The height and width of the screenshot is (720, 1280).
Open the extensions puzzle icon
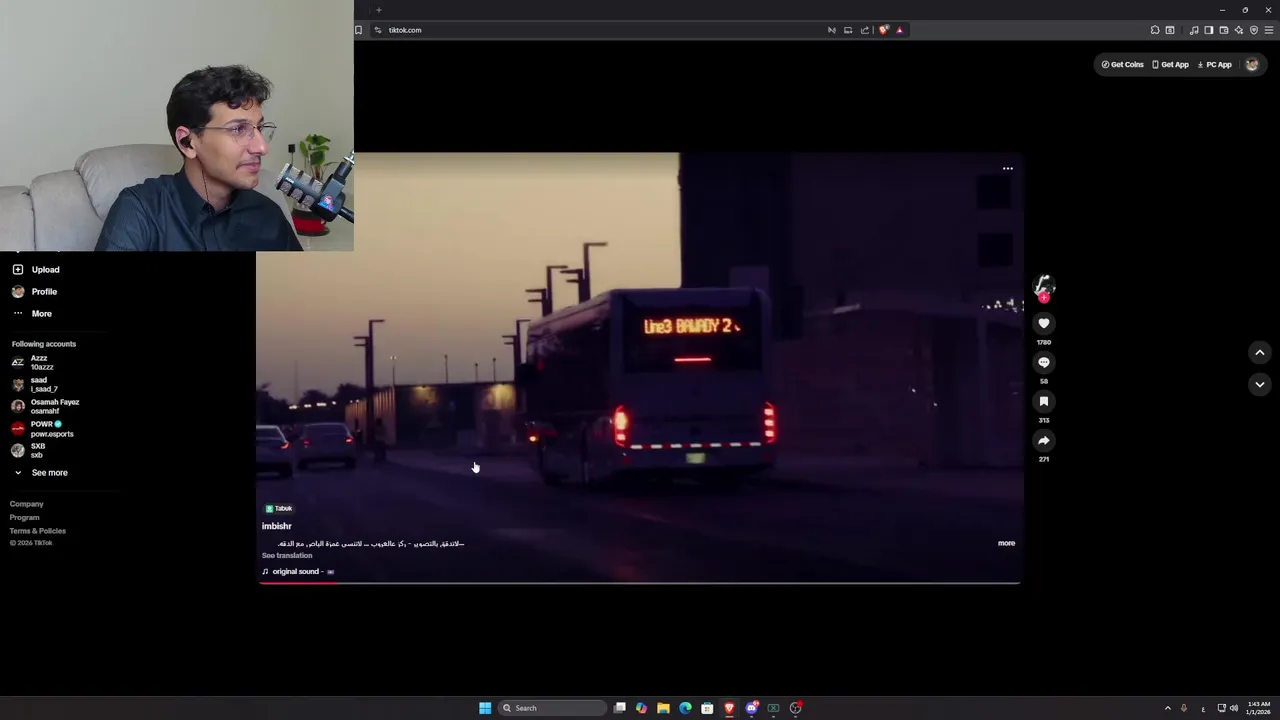1155,30
